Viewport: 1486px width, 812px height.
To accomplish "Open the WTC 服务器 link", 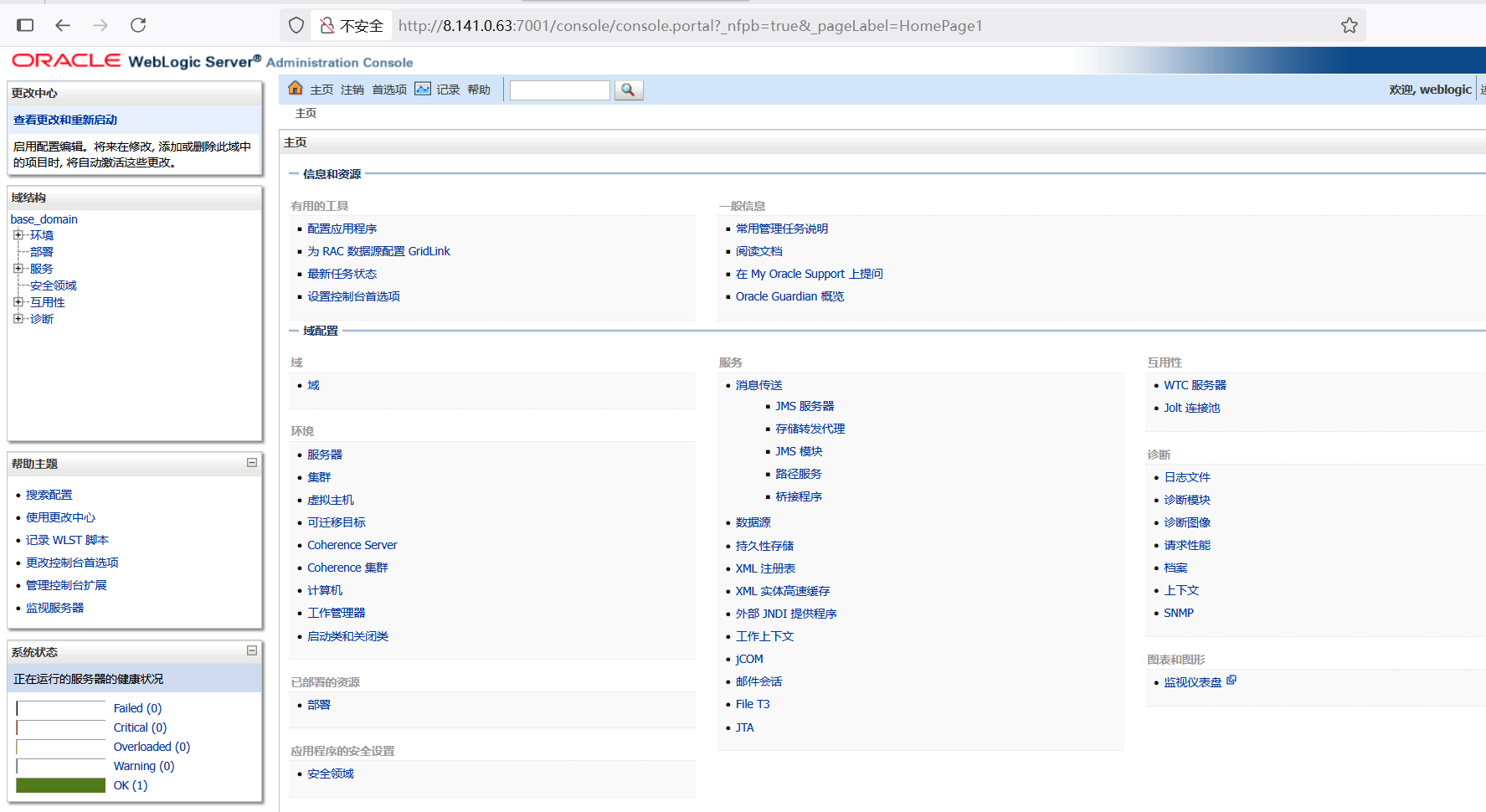I will click(1195, 385).
